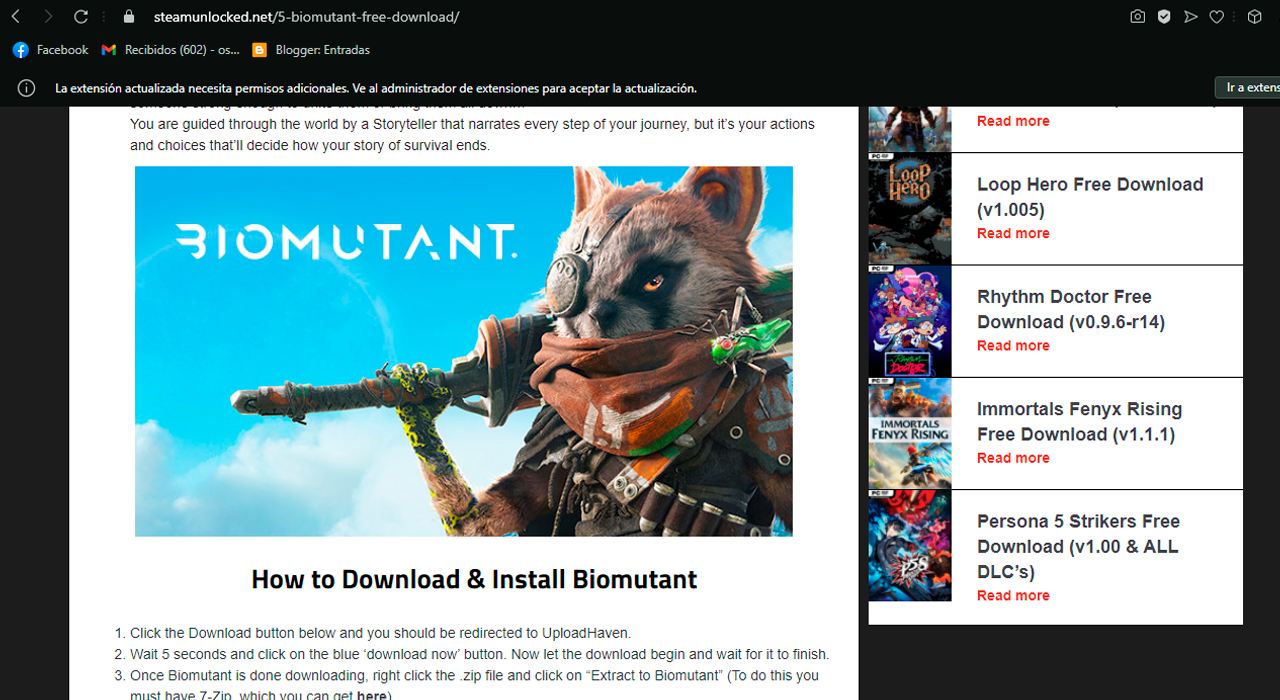Screen dimensions: 1280x700
Task: Take a snapshot with the camera icon
Action: 1137,17
